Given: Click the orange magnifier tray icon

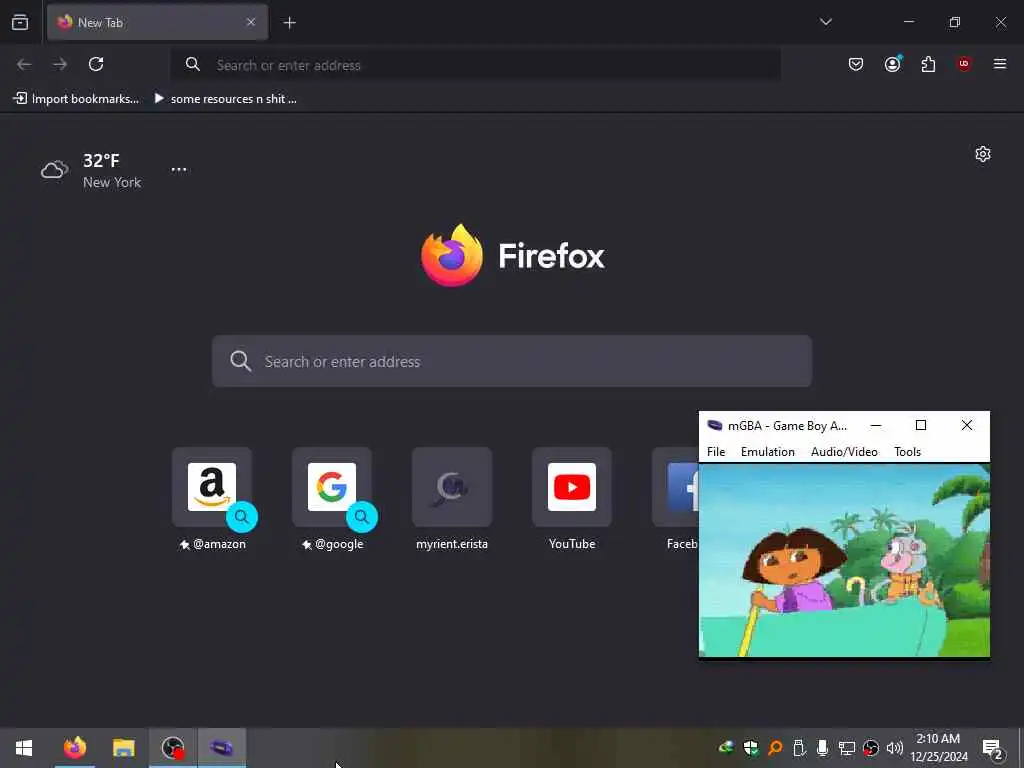Looking at the screenshot, I should coord(775,748).
